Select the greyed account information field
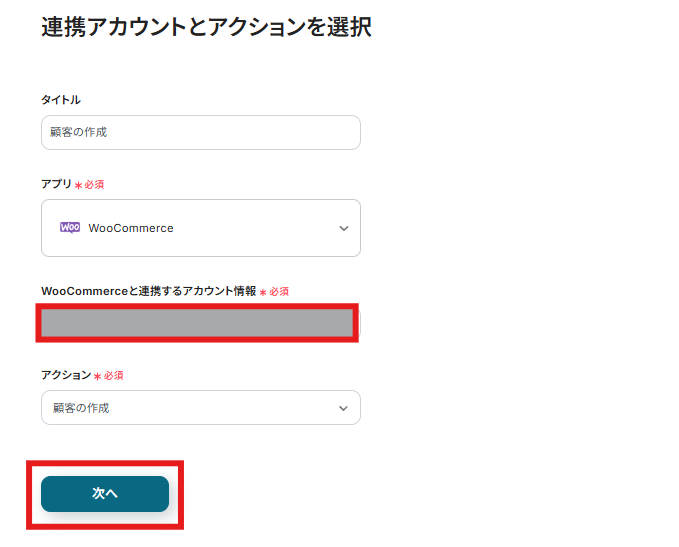 point(197,323)
